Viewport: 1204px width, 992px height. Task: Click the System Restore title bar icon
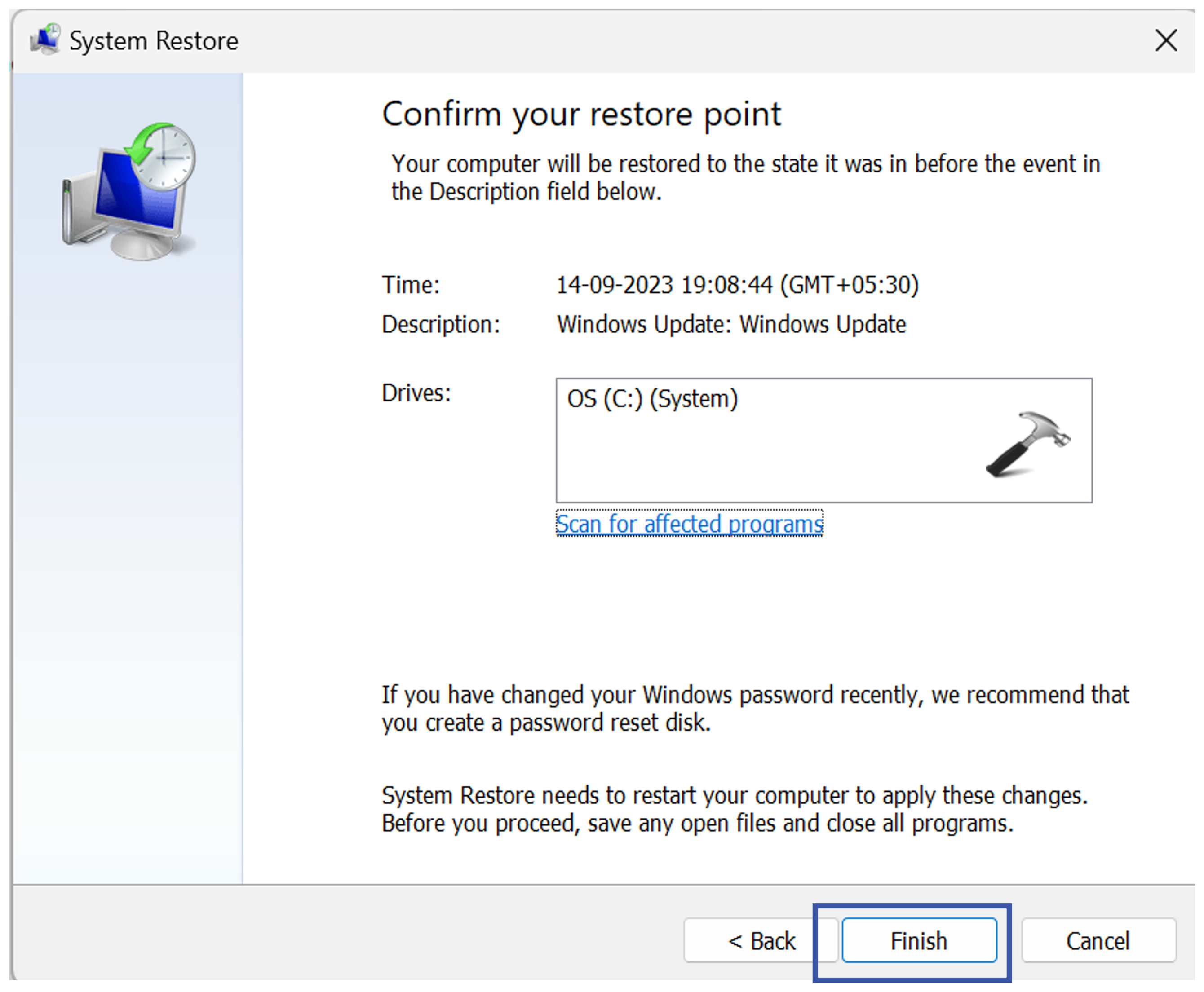tap(45, 40)
